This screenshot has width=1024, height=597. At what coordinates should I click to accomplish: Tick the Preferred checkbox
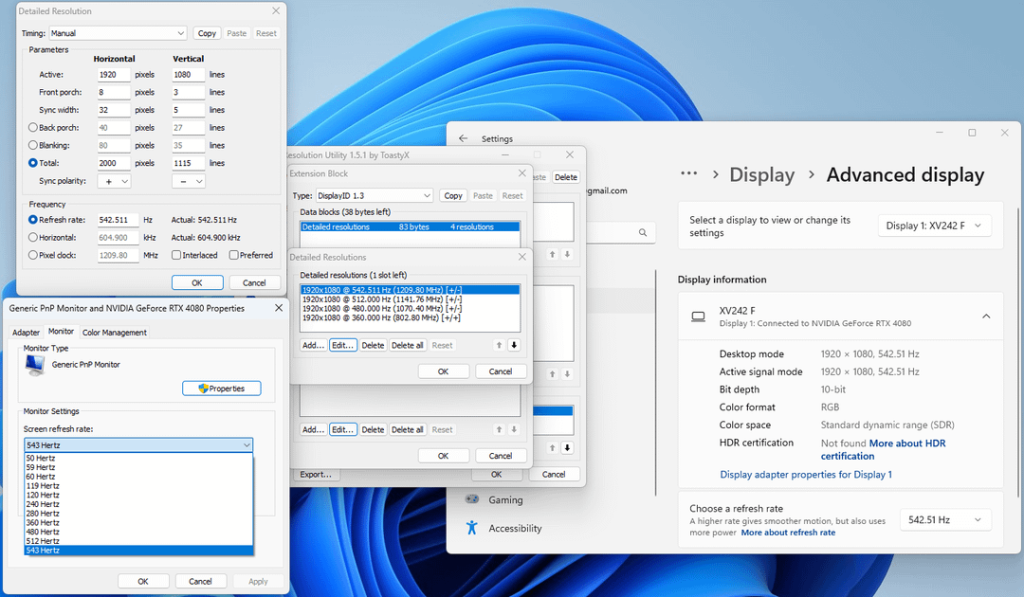pyautogui.click(x=234, y=255)
